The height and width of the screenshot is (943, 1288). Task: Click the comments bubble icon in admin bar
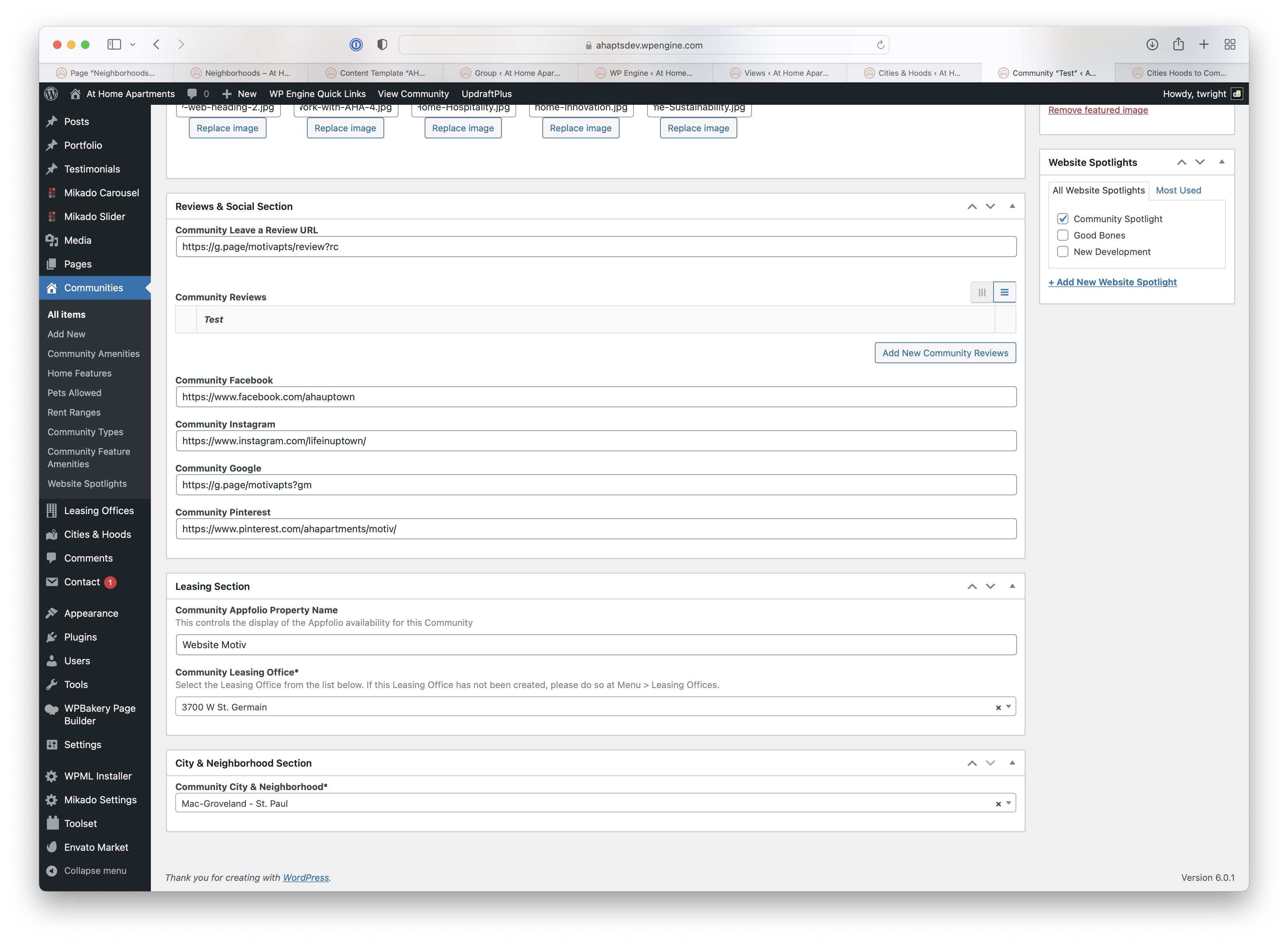[192, 94]
